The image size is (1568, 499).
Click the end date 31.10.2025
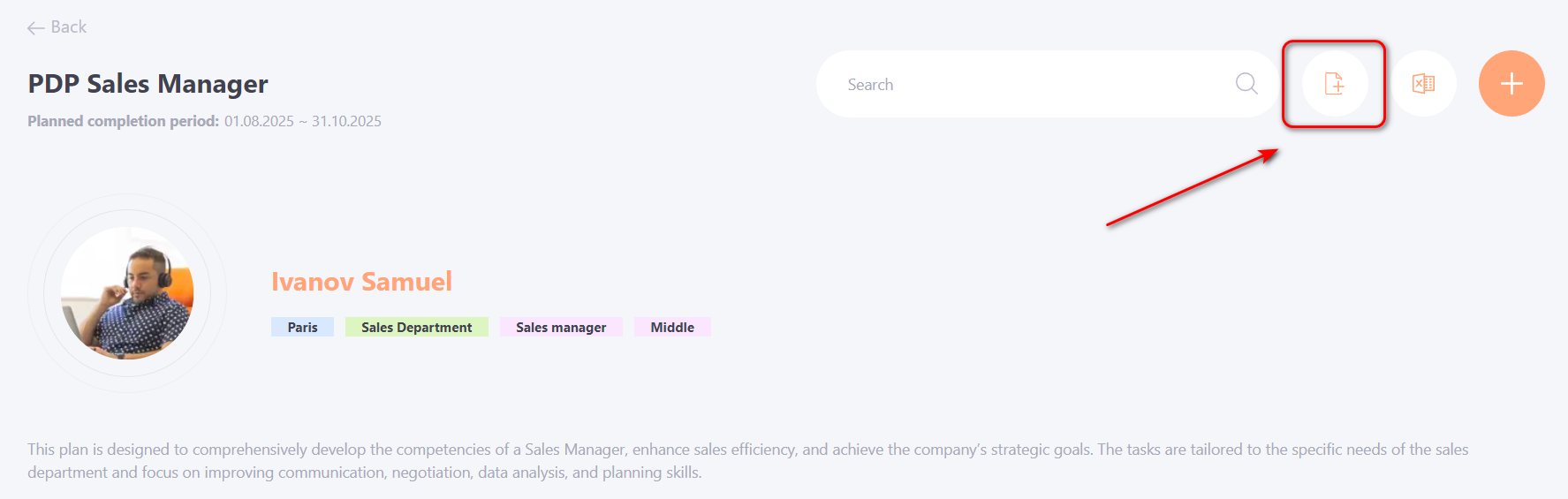(x=346, y=121)
